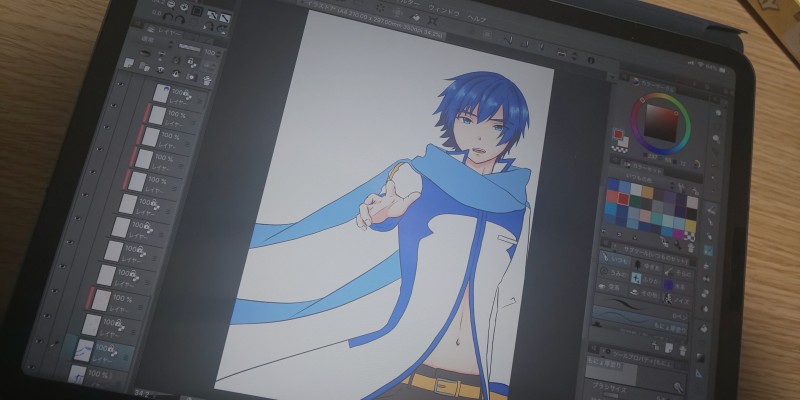800x400 pixels.
Task: Select the red main color swatch
Action: pos(618,134)
